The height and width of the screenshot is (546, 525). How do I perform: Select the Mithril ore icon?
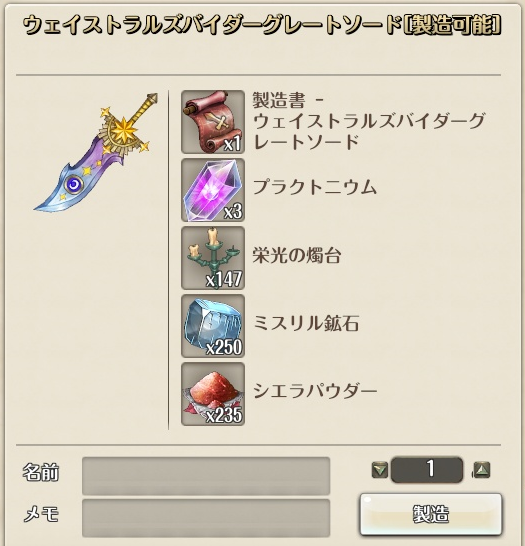pos(213,326)
